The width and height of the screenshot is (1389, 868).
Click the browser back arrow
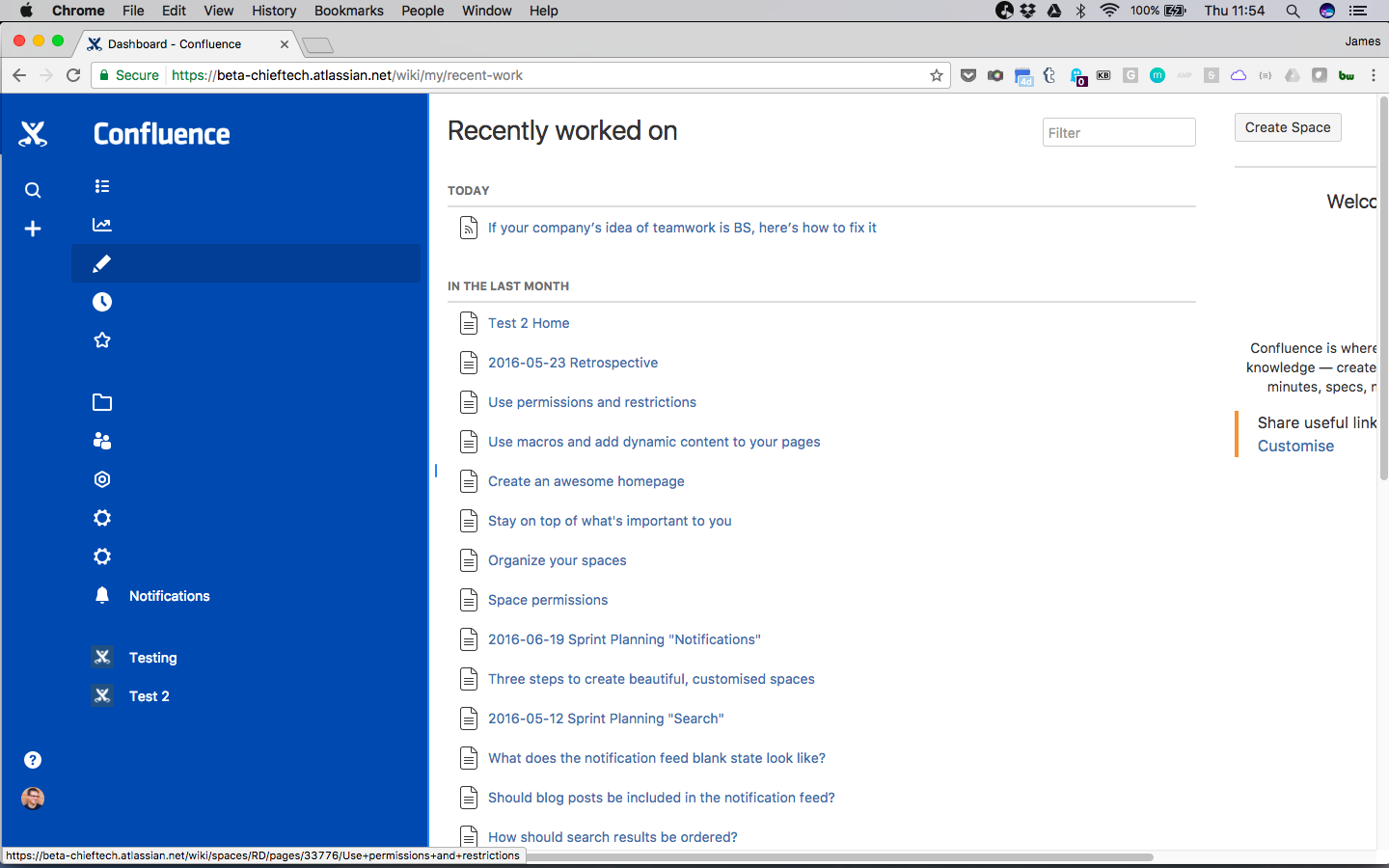[x=19, y=75]
